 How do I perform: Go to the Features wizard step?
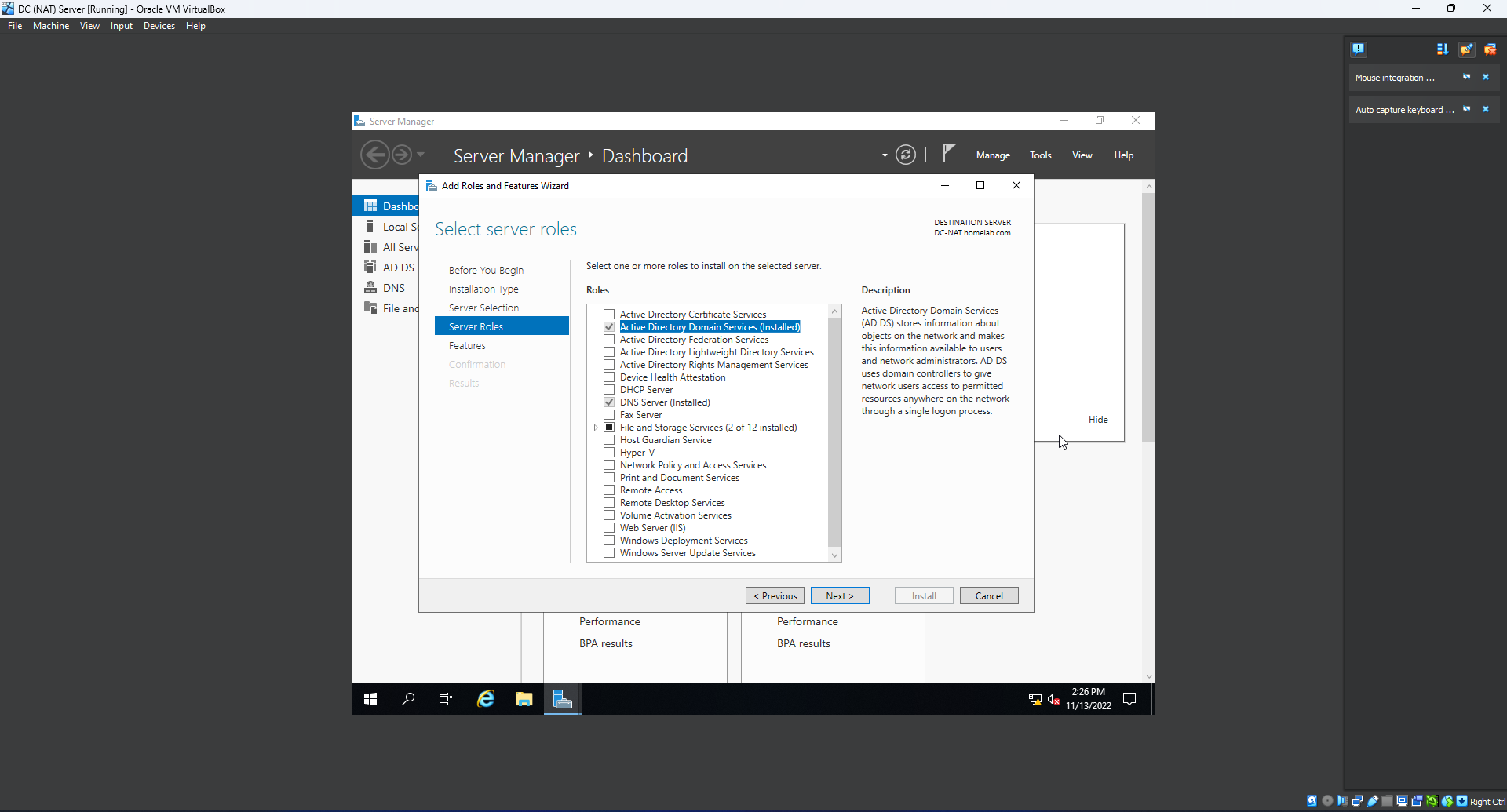pos(467,345)
